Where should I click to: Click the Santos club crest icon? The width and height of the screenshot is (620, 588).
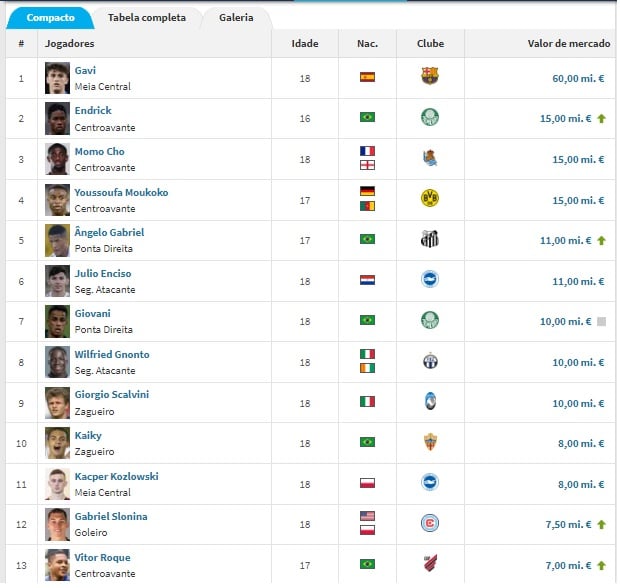(430, 239)
